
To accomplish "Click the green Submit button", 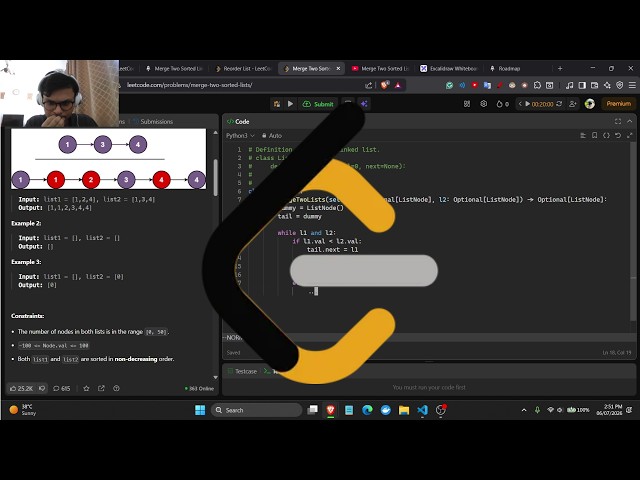I will click(318, 104).
